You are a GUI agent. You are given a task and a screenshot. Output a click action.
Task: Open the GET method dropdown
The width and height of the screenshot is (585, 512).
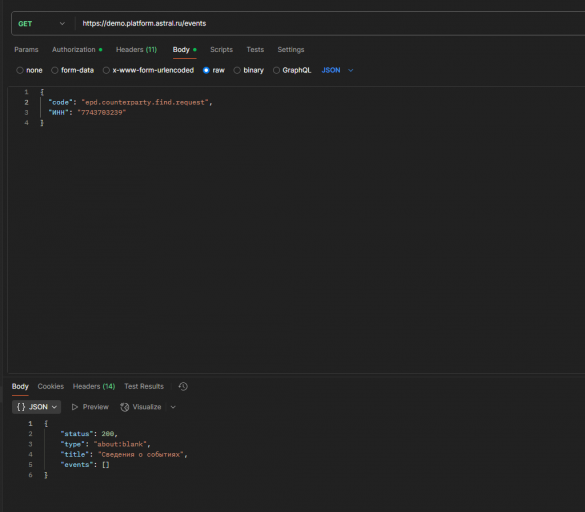click(x=41, y=24)
